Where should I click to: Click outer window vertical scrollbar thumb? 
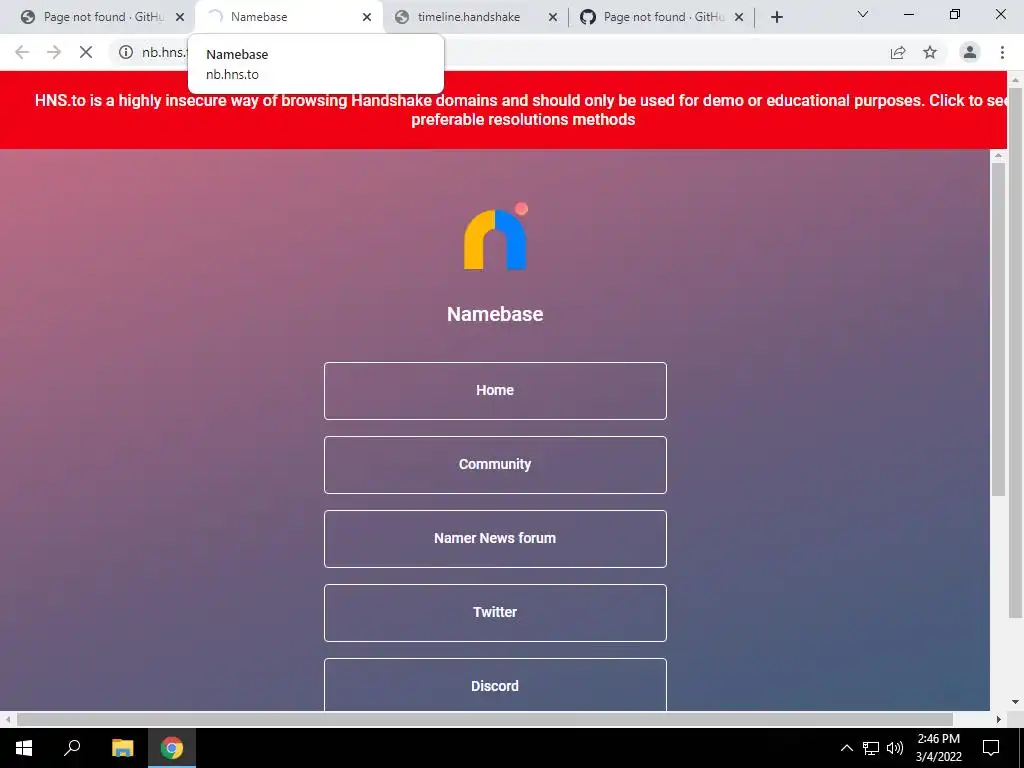[x=1016, y=353]
